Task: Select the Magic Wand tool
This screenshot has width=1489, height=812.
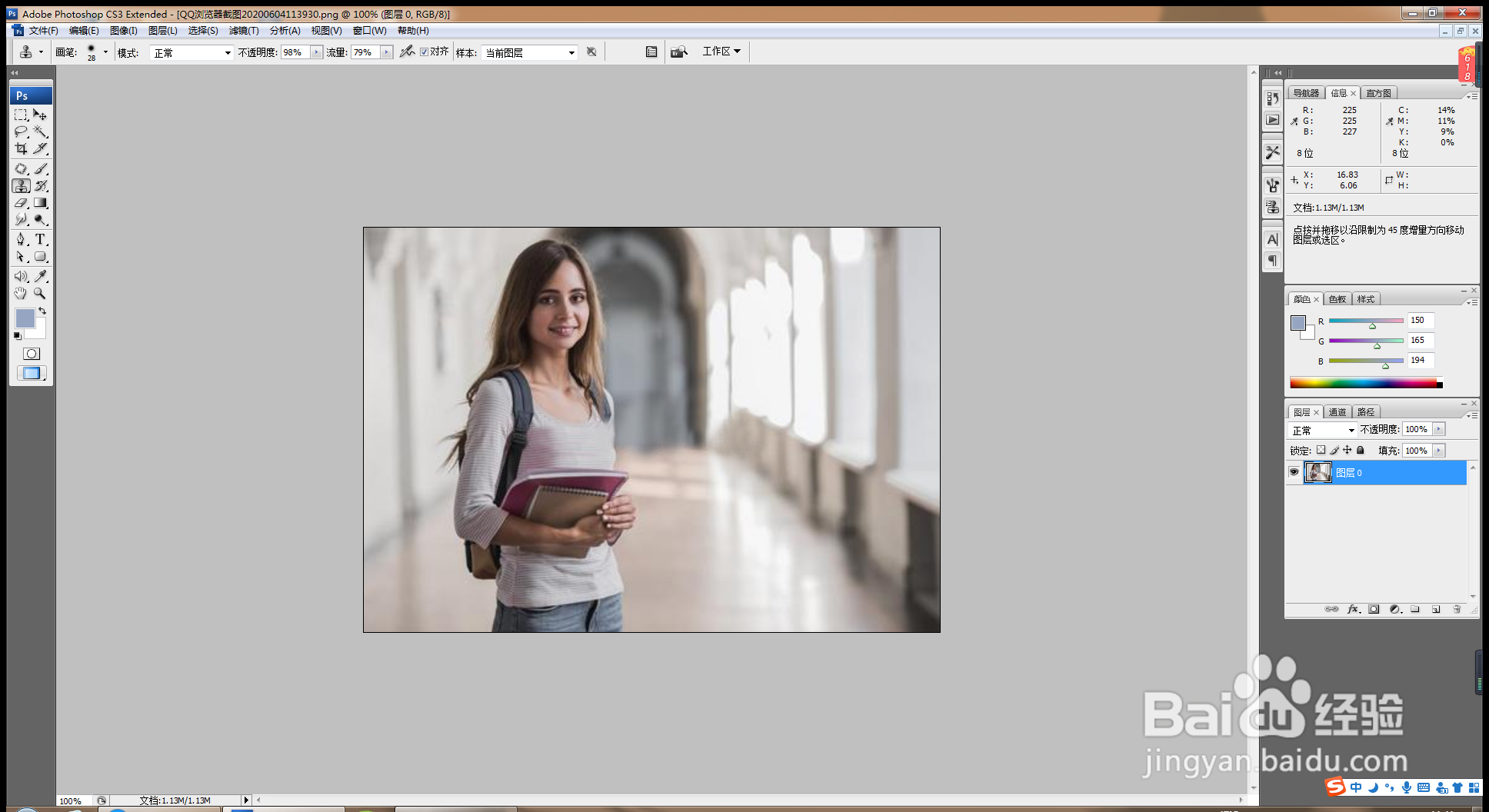Action: [x=41, y=131]
